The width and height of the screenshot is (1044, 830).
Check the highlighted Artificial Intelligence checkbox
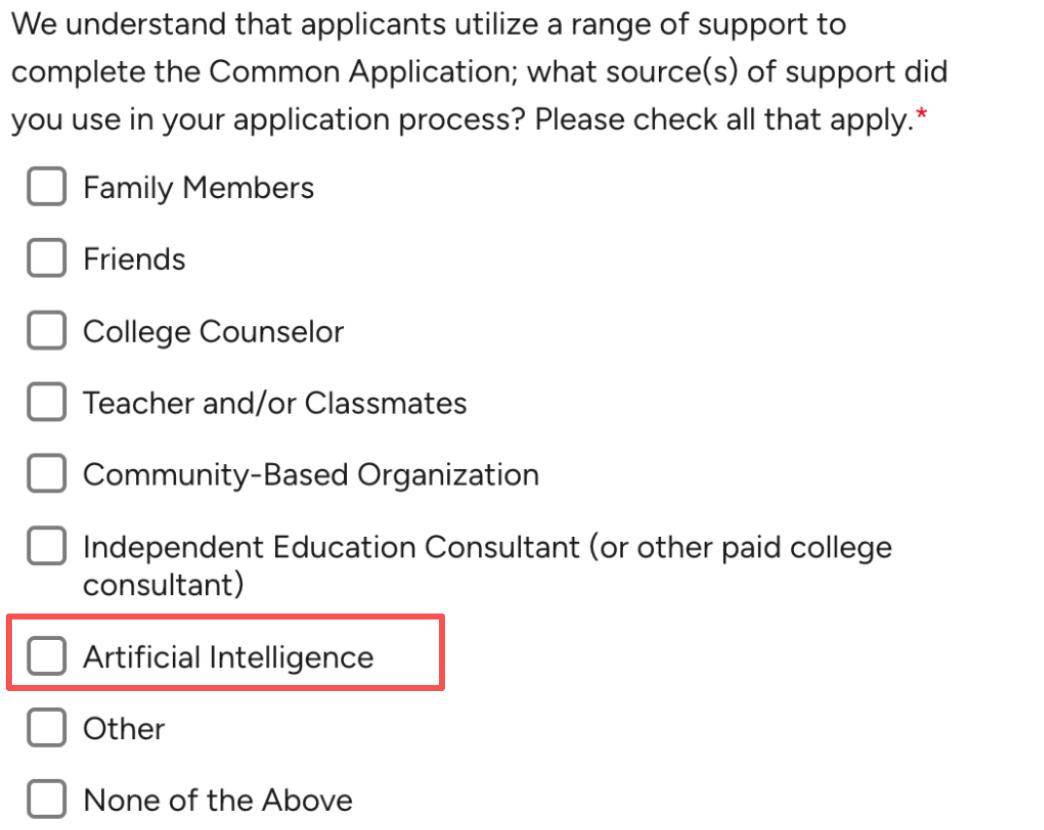tap(47, 656)
